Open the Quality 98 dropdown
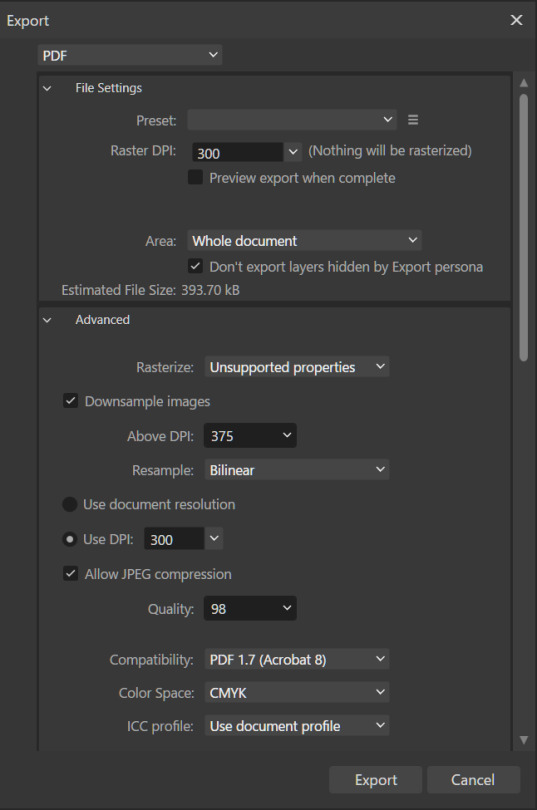 (x=250, y=609)
